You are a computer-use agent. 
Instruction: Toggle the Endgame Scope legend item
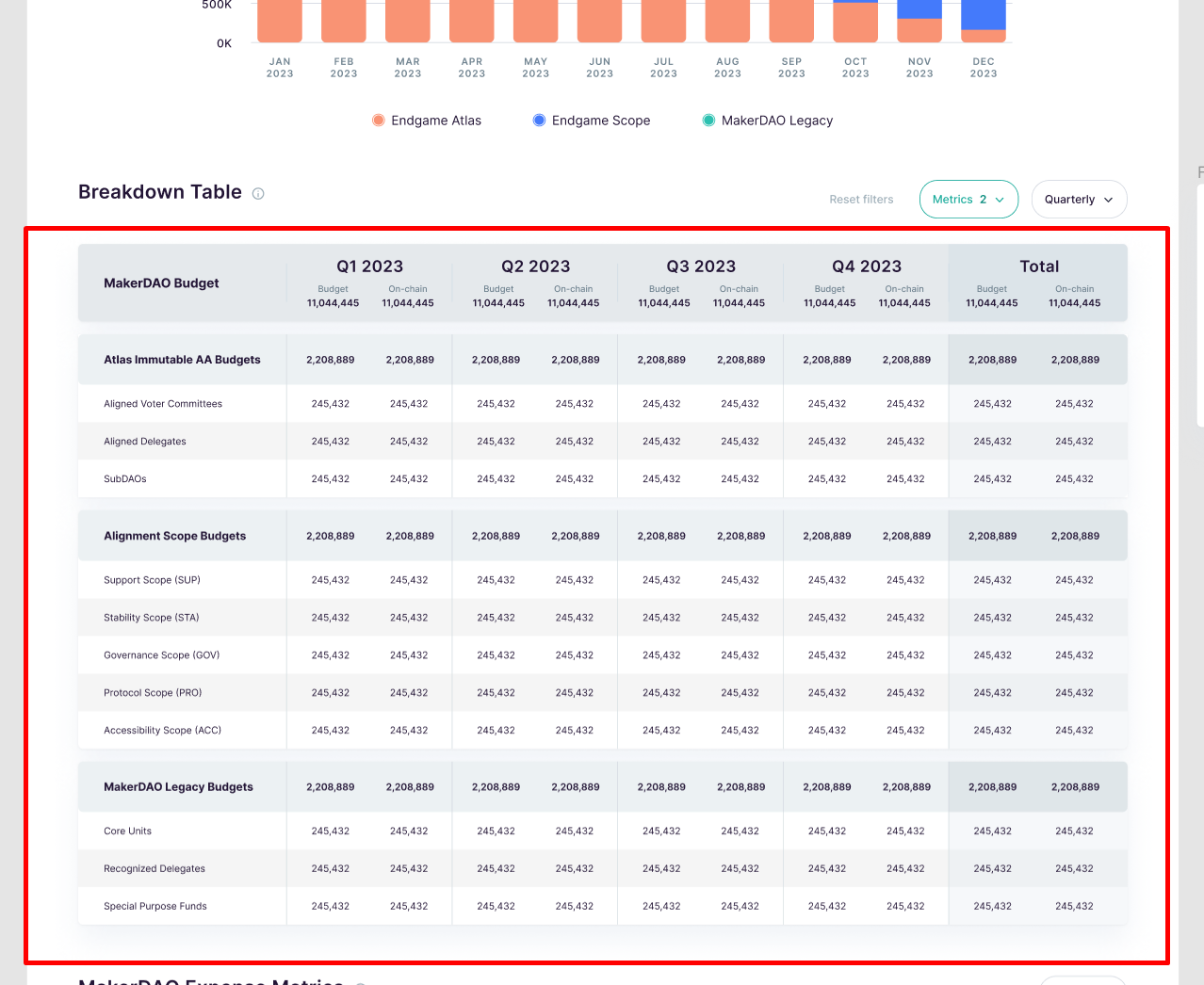coord(591,121)
